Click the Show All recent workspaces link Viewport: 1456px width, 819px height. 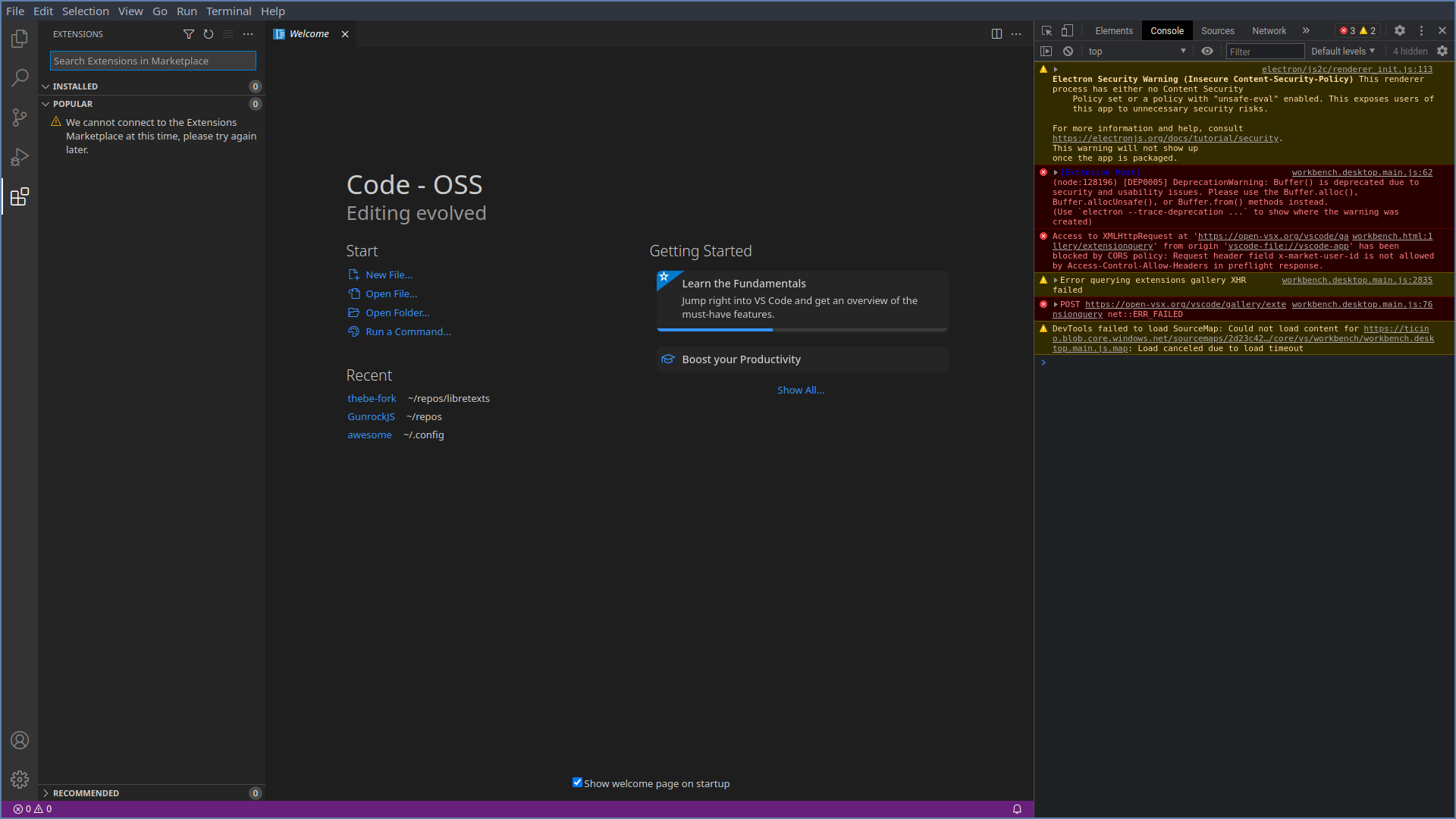800,390
